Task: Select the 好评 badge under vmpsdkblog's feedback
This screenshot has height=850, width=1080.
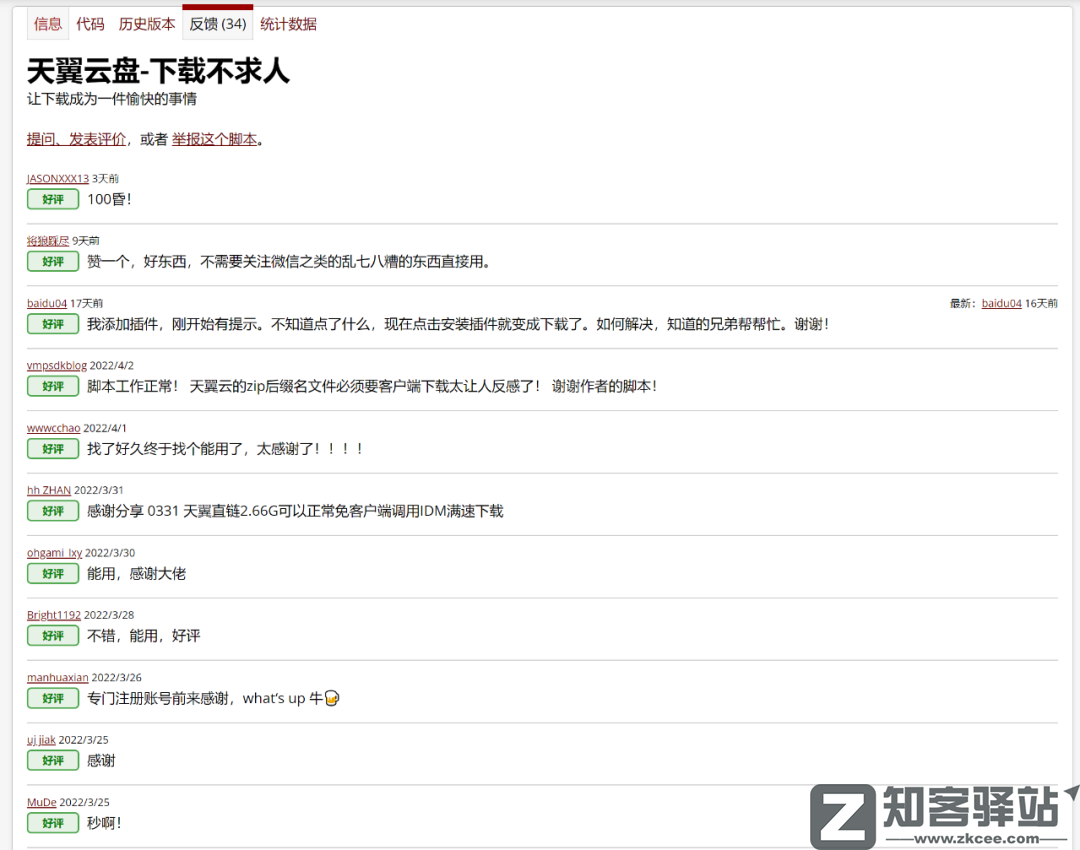Action: 52,386
